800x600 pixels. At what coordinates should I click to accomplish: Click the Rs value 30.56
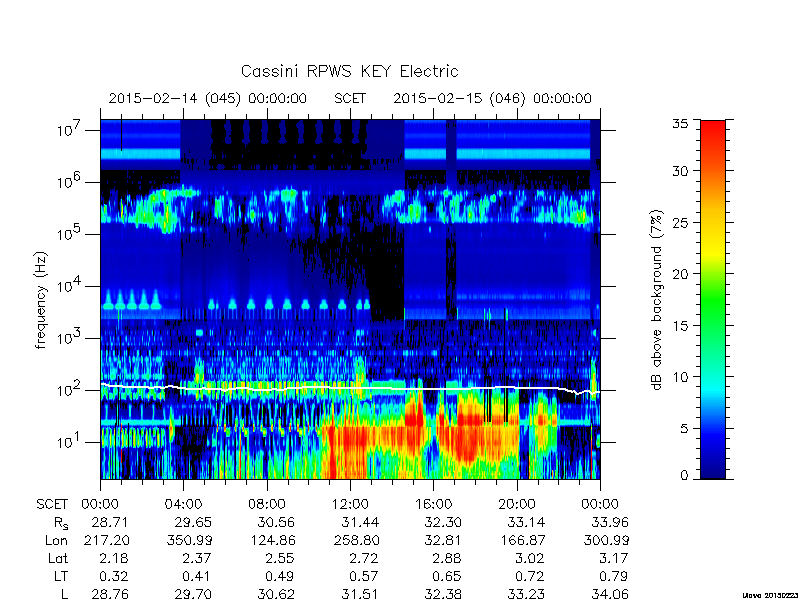coord(277,522)
